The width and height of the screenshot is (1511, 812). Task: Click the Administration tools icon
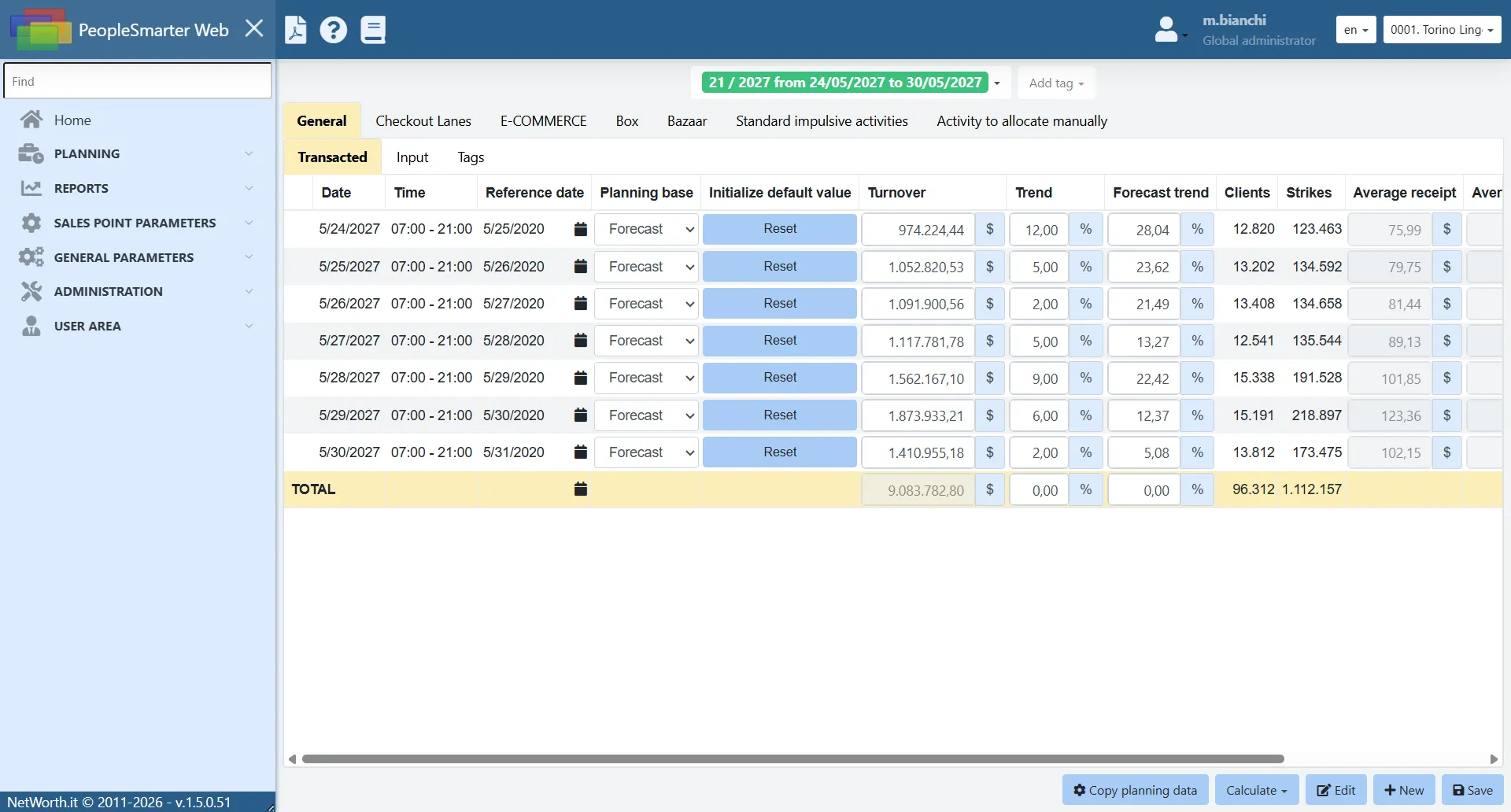coord(31,291)
